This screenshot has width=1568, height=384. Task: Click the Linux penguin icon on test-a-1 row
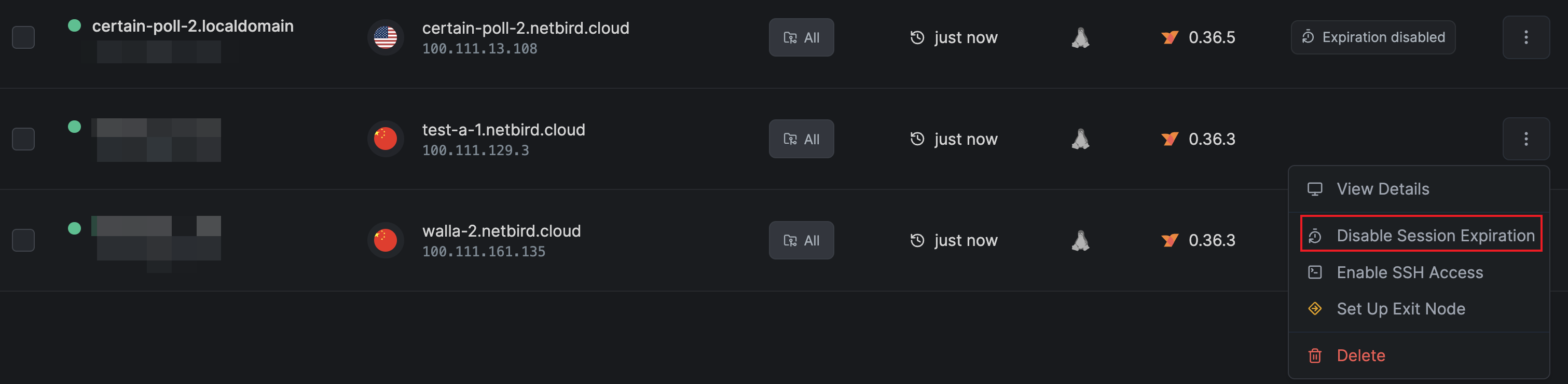pos(1080,139)
